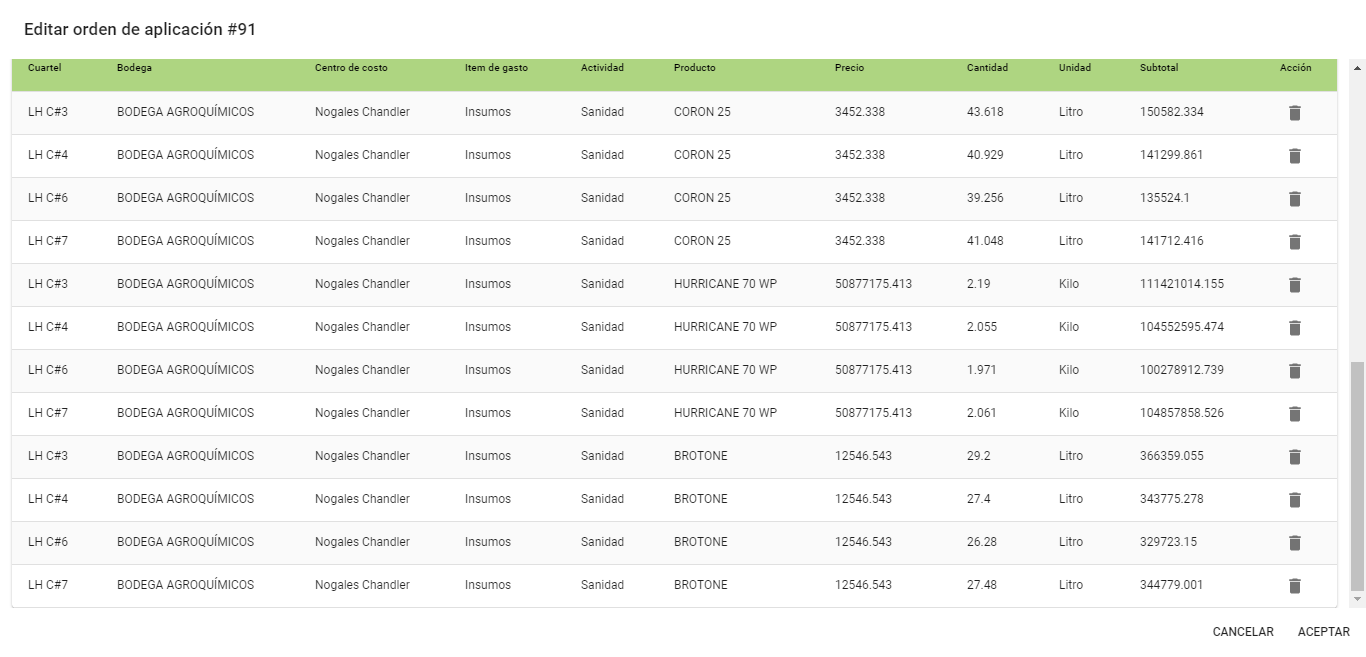The width and height of the screenshot is (1366, 657).
Task: Click the Cantidad column header
Action: 987,68
